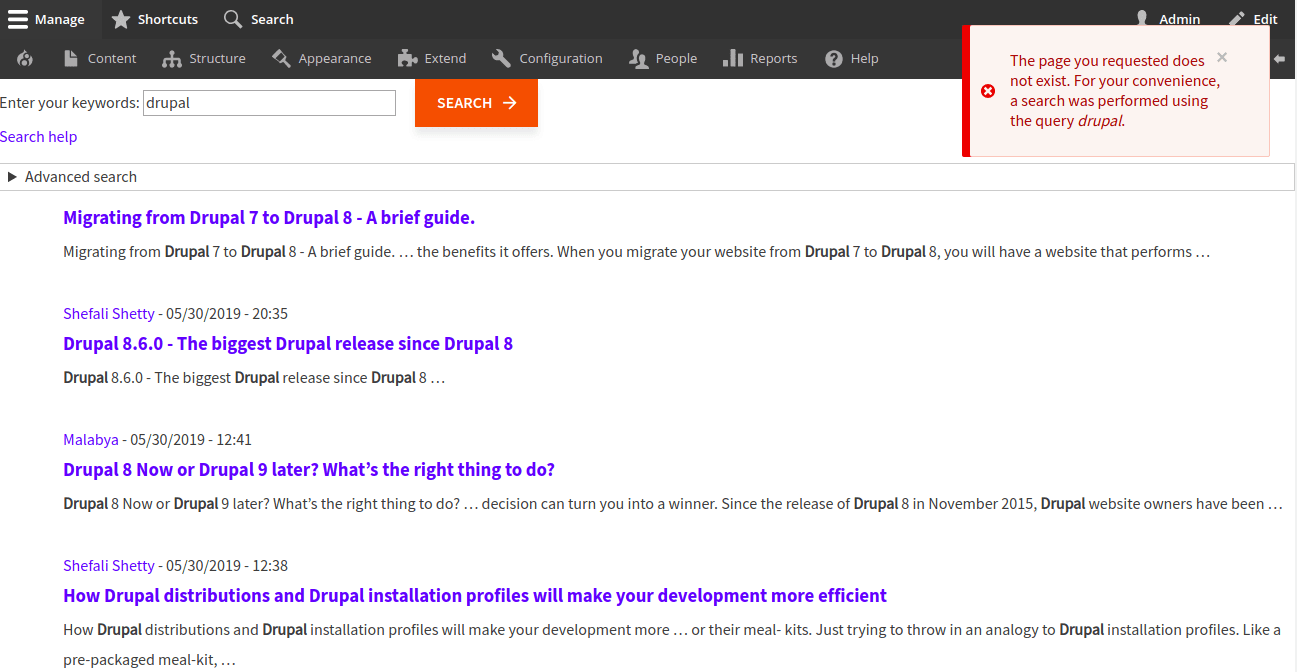The image size is (1297, 672).
Task: Click the toolbar orientation arrow icon
Action: click(1279, 59)
